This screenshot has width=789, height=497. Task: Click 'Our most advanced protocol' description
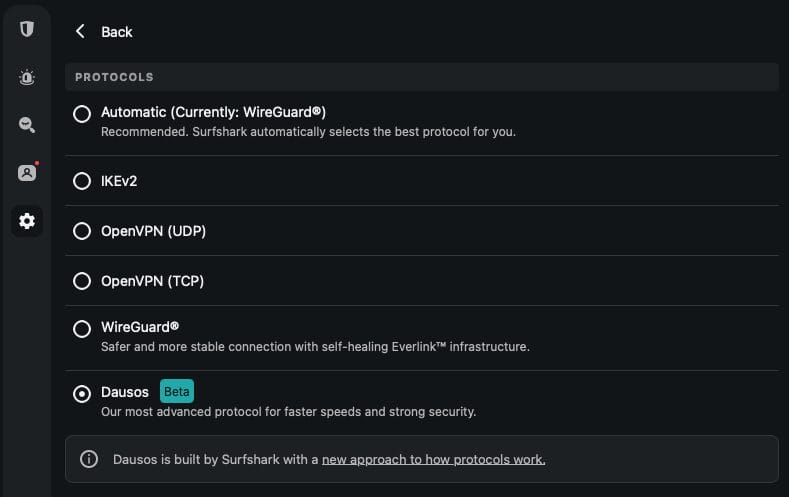click(288, 411)
